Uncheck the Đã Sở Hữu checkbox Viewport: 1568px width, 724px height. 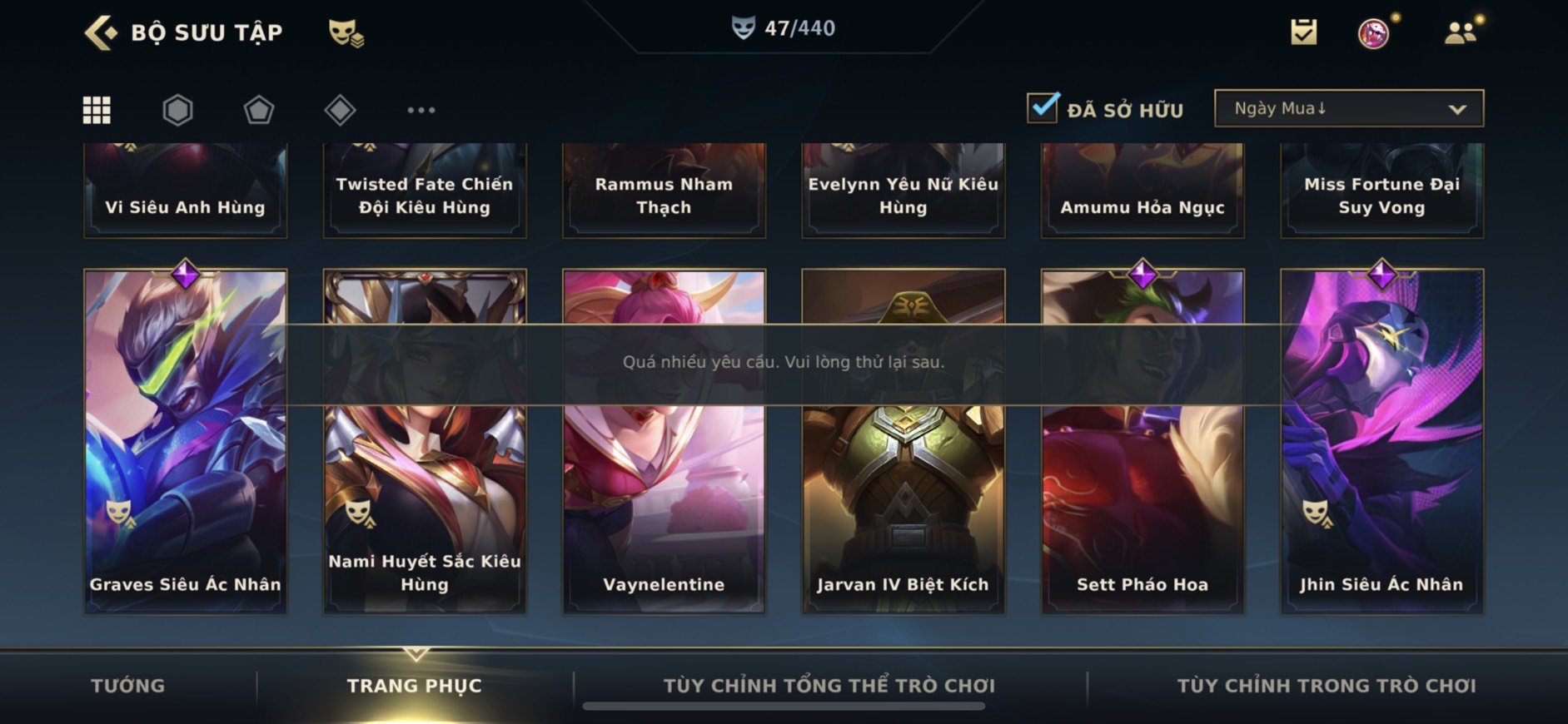tap(1043, 108)
